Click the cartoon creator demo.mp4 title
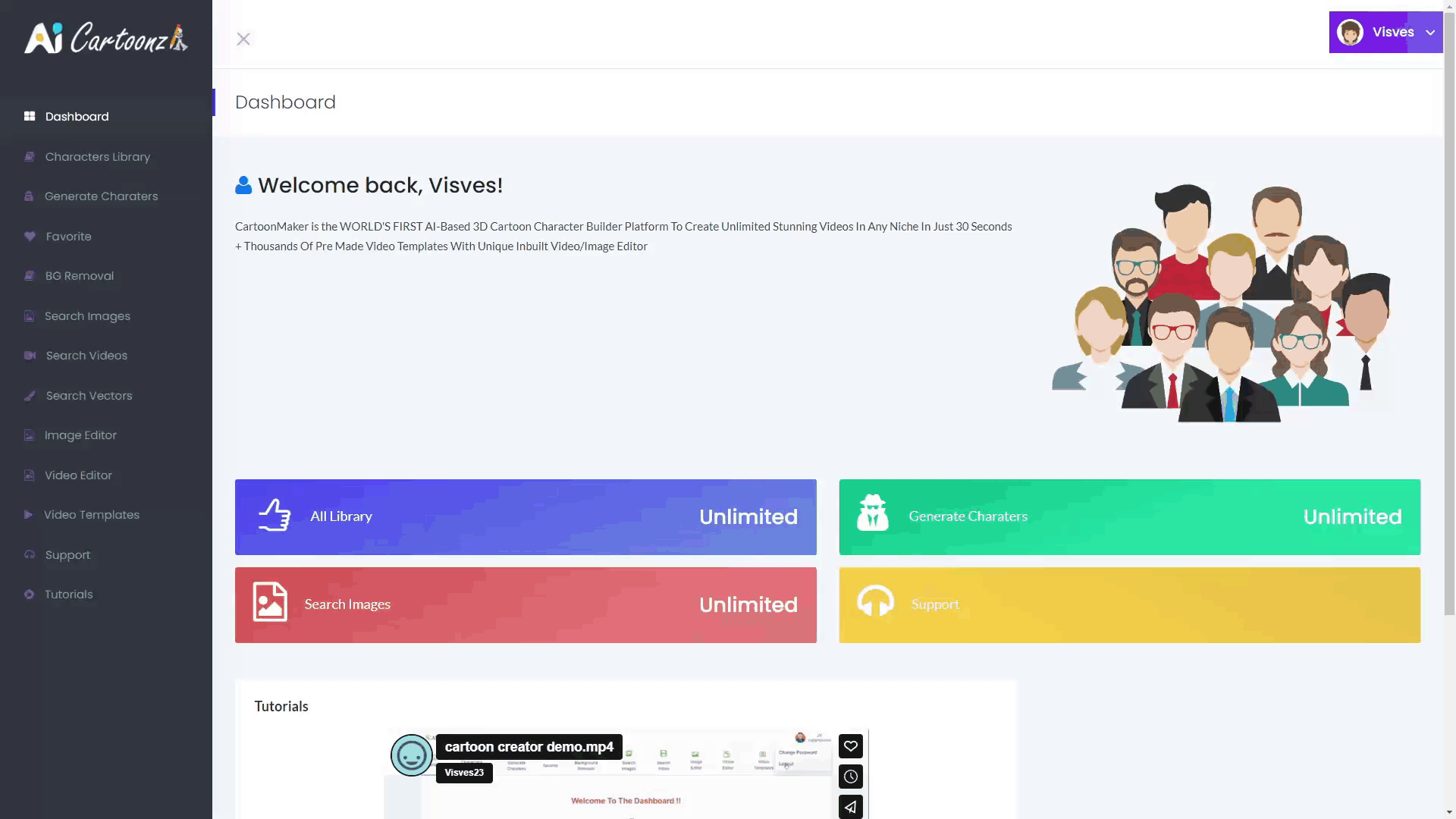Screen dimensions: 1456x819 click(x=529, y=747)
